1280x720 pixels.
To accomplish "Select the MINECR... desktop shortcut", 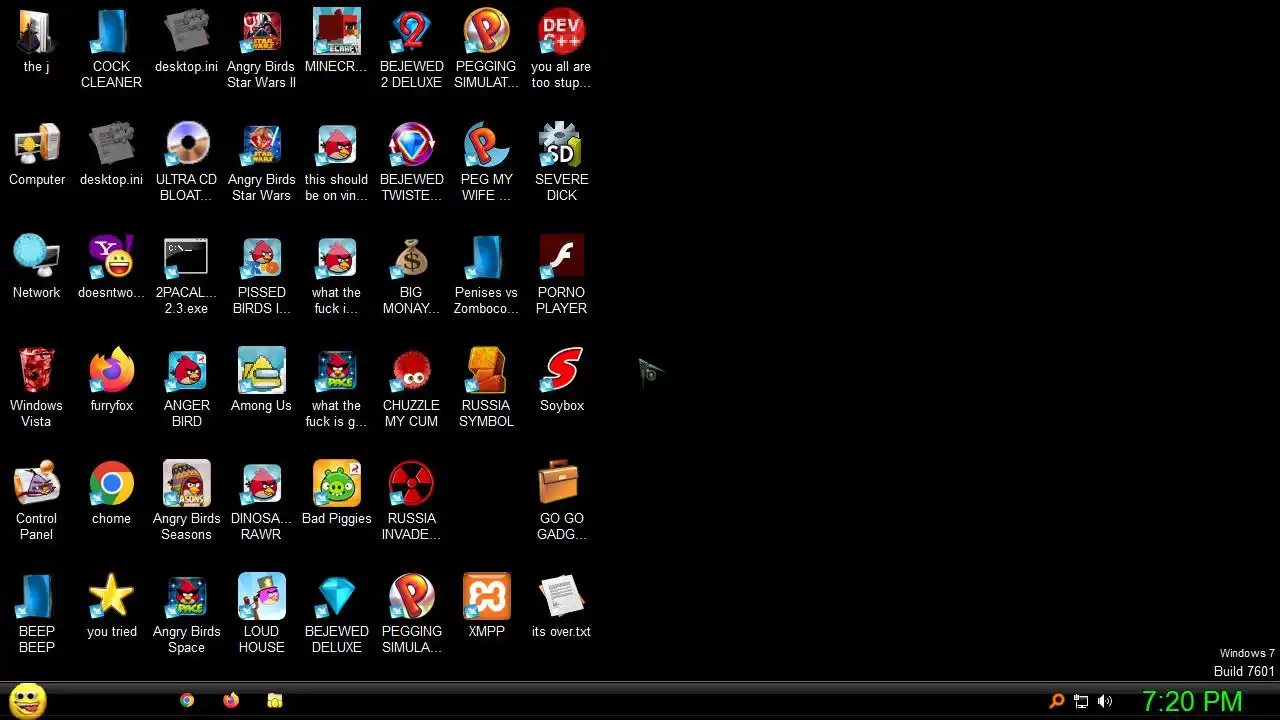I will tap(336, 32).
